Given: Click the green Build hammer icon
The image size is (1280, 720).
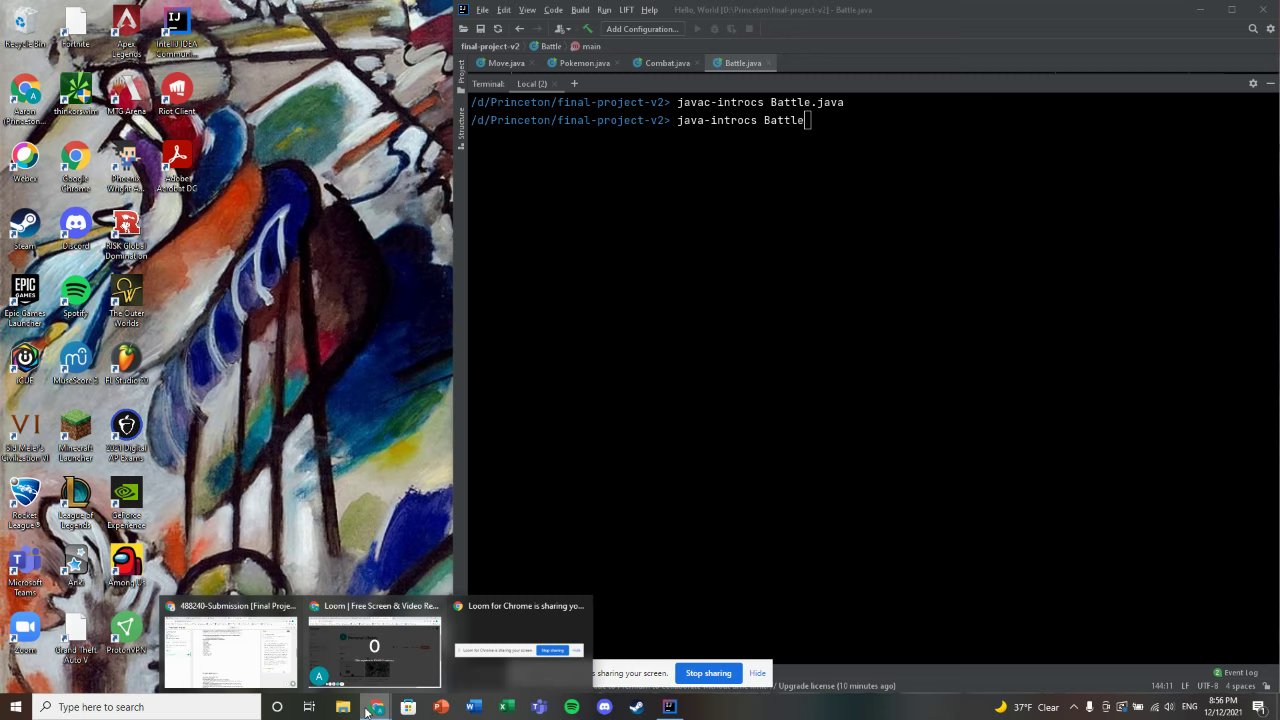Looking at the screenshot, I should point(587,29).
